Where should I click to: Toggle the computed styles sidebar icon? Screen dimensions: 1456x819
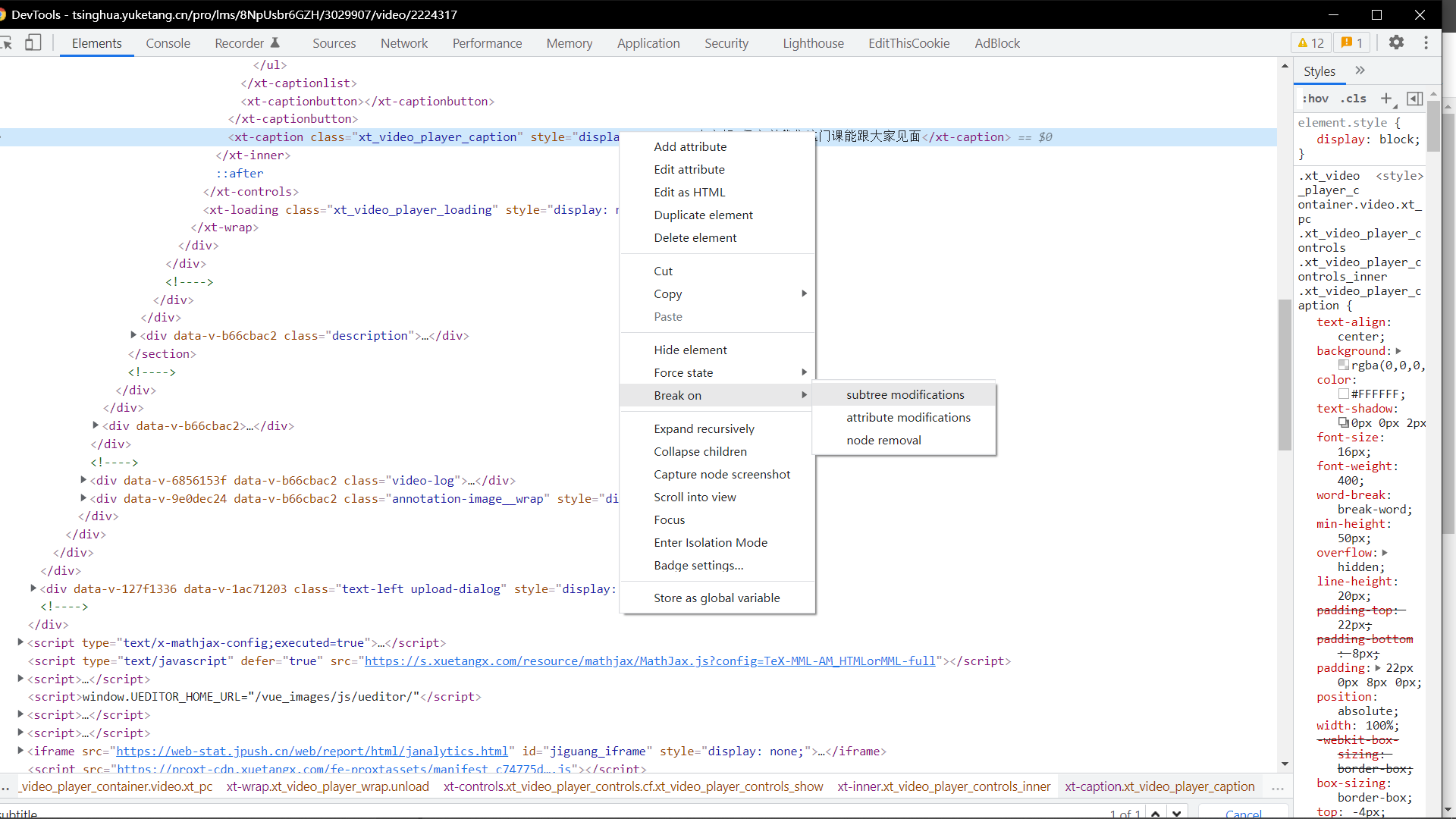pos(1414,99)
